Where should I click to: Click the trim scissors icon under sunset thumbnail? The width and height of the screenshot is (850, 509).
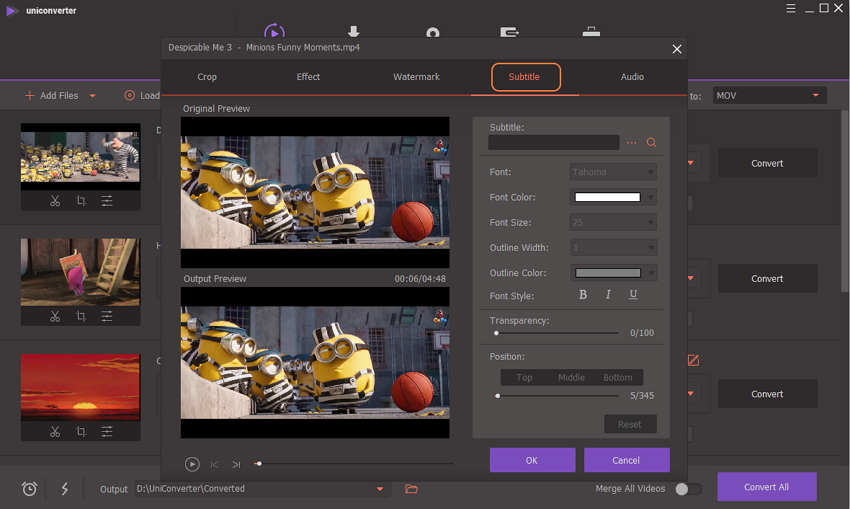coord(55,431)
